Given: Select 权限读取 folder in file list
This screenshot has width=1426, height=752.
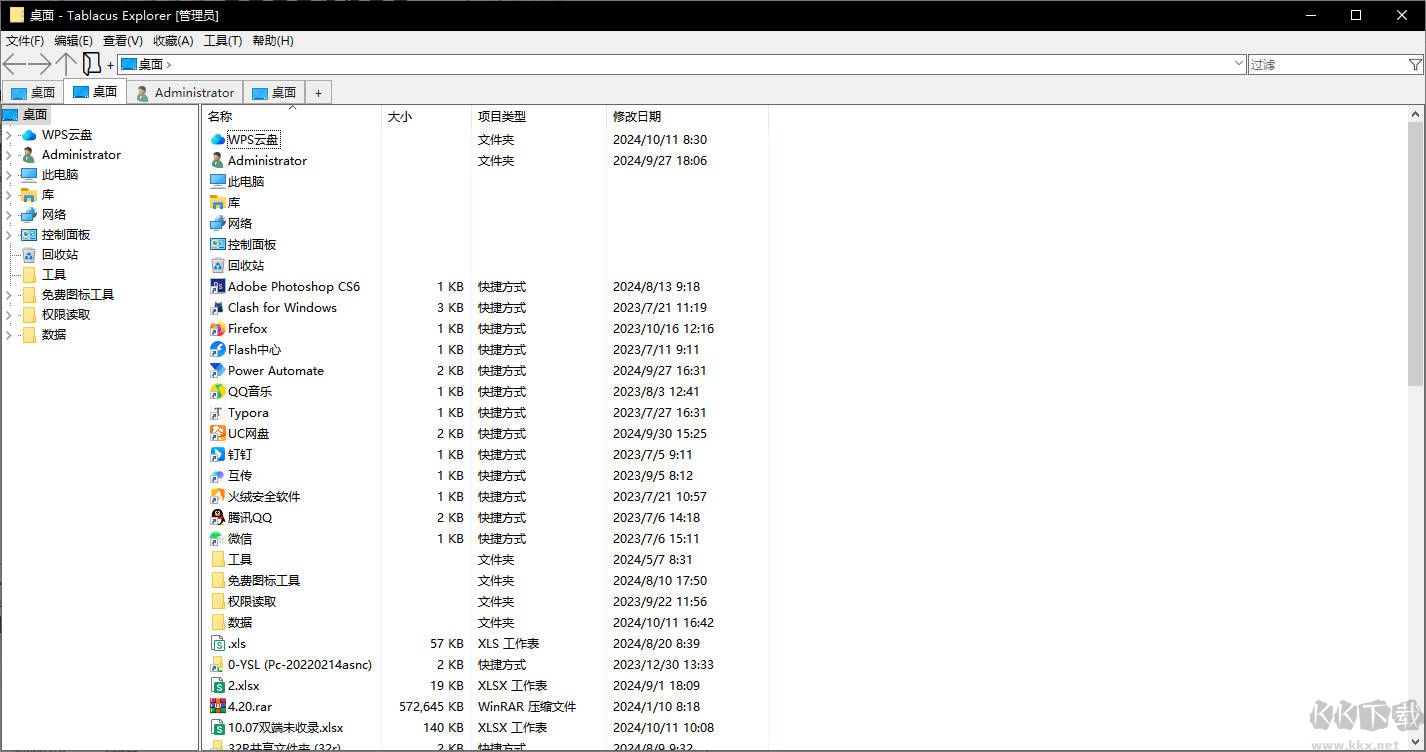Looking at the screenshot, I should 252,602.
